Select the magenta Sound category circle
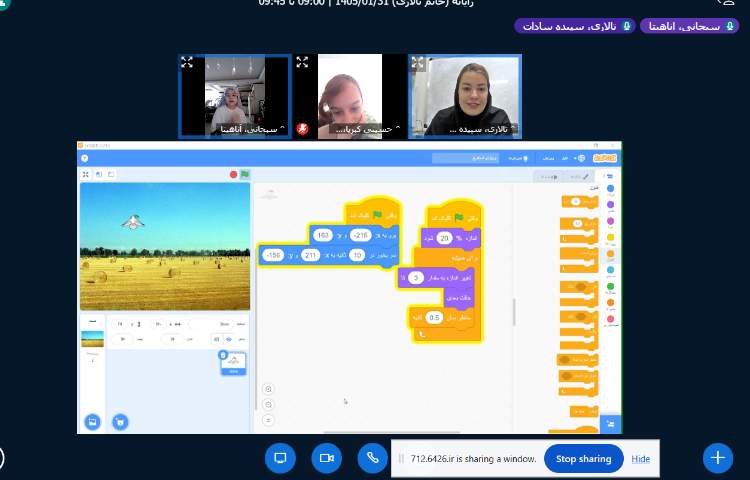The width and height of the screenshot is (750, 480). pos(610,221)
